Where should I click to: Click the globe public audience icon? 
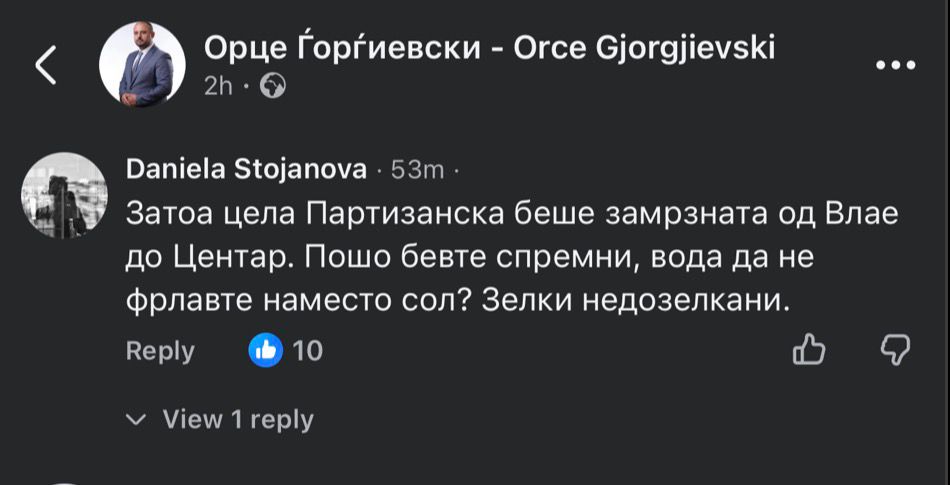(x=272, y=87)
